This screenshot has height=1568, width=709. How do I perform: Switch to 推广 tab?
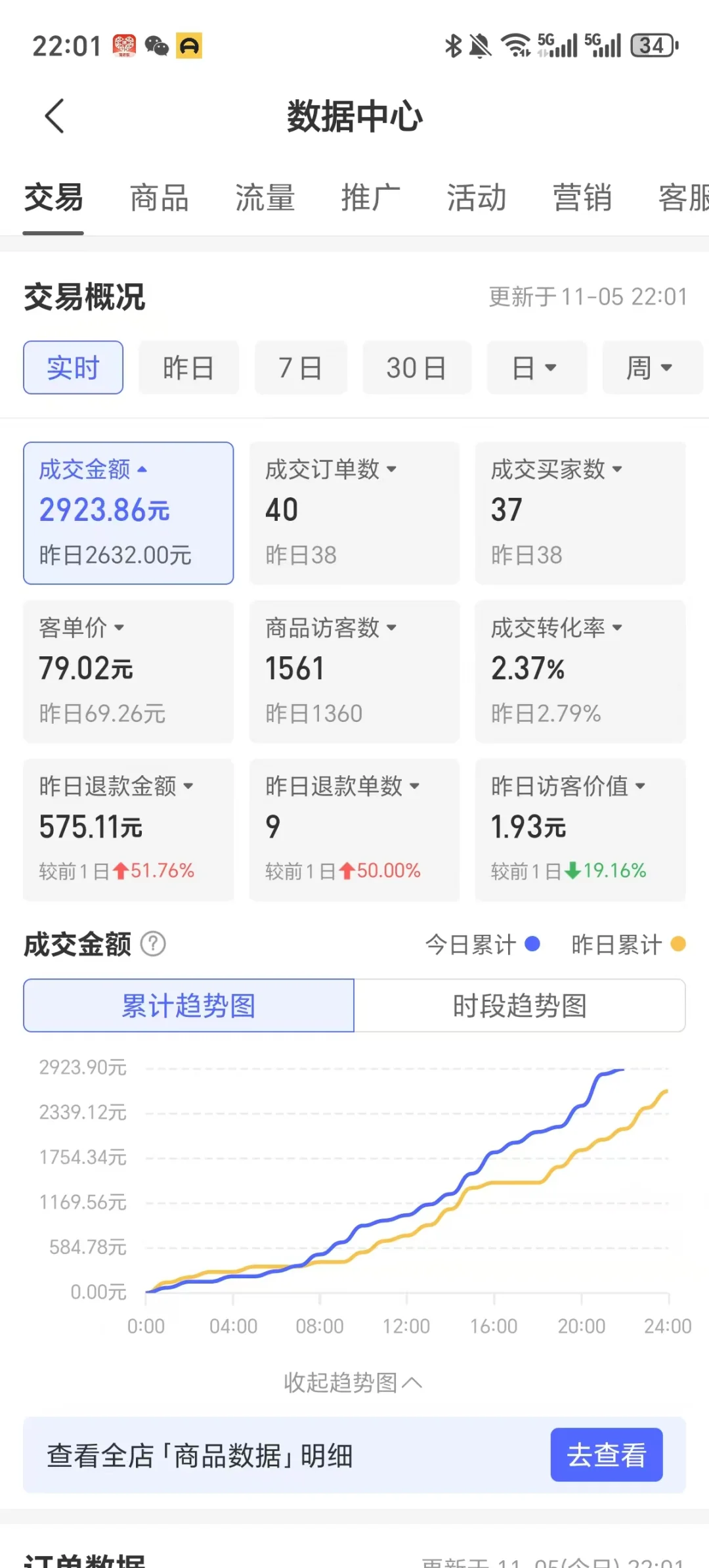click(x=371, y=198)
